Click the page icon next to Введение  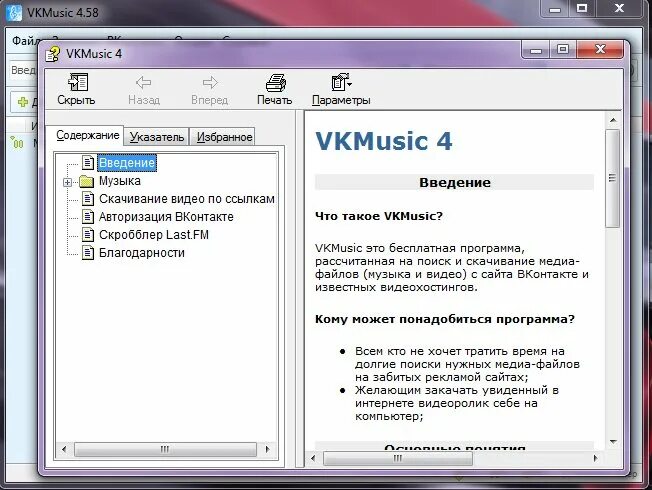coord(88,162)
